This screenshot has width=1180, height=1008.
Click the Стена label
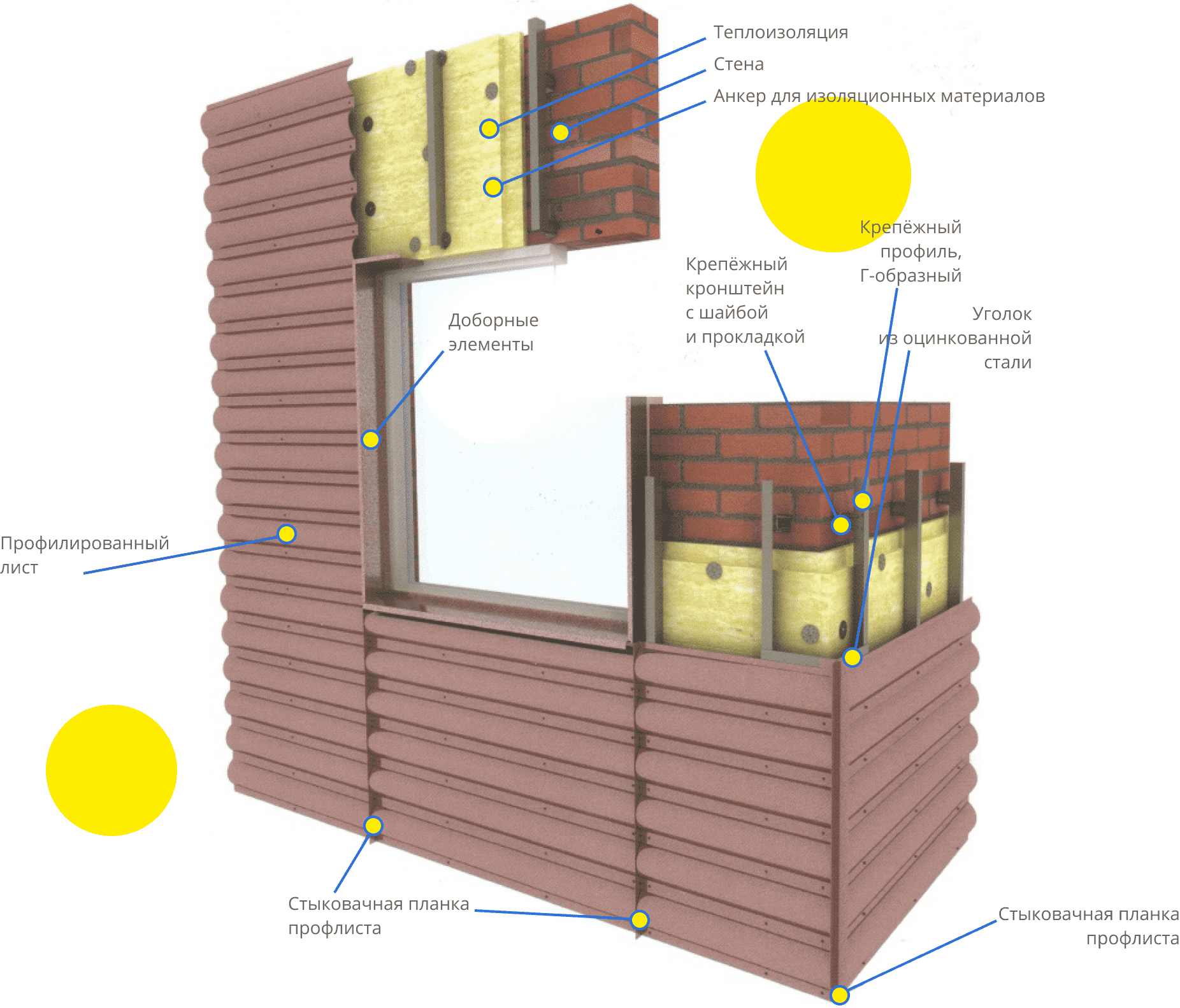pyautogui.click(x=738, y=64)
